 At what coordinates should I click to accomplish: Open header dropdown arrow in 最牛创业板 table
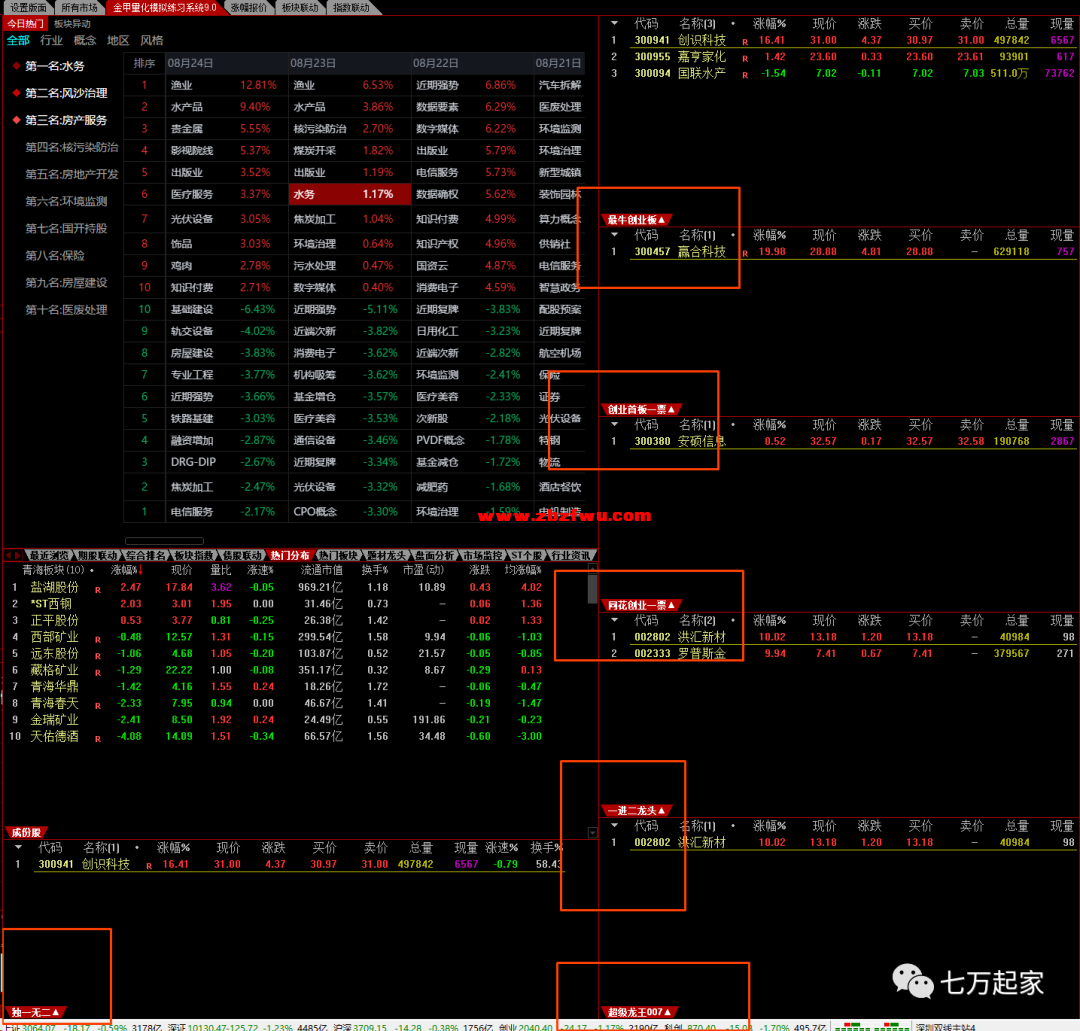coord(614,235)
